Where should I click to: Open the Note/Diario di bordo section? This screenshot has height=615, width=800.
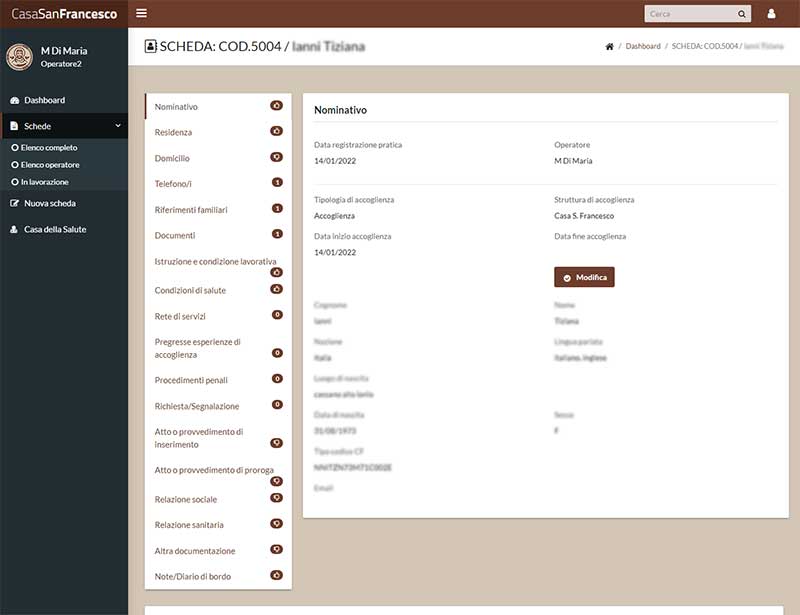coord(218,576)
